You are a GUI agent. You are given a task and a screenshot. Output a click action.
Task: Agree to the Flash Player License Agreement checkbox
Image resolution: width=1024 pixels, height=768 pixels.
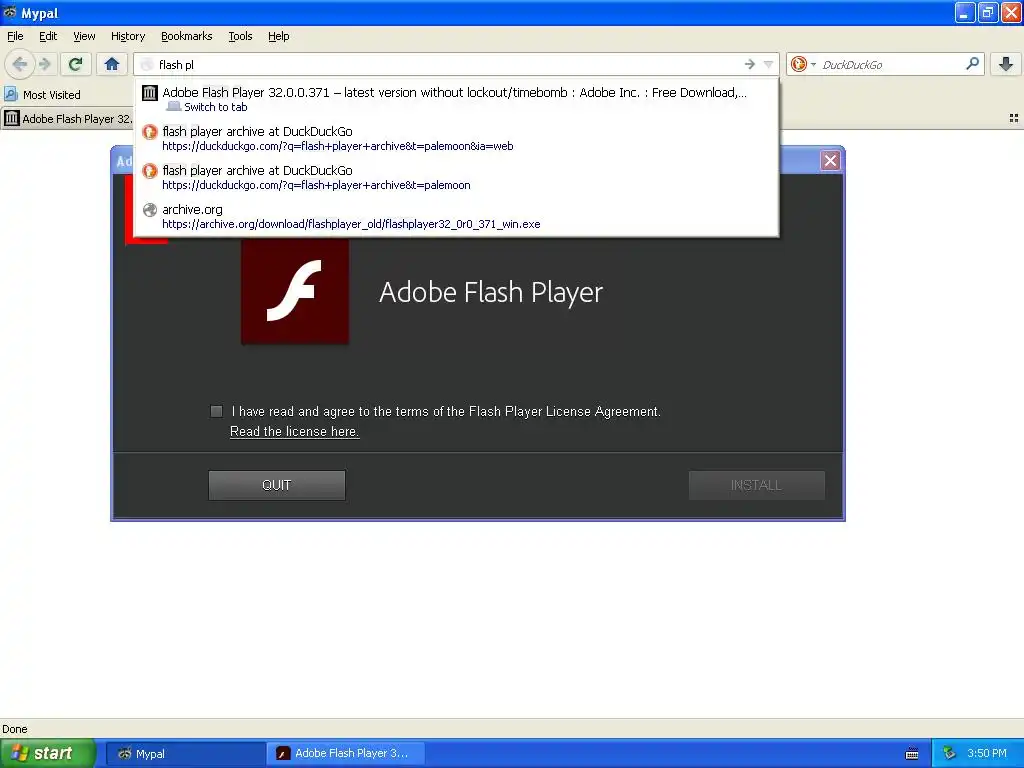[216, 411]
